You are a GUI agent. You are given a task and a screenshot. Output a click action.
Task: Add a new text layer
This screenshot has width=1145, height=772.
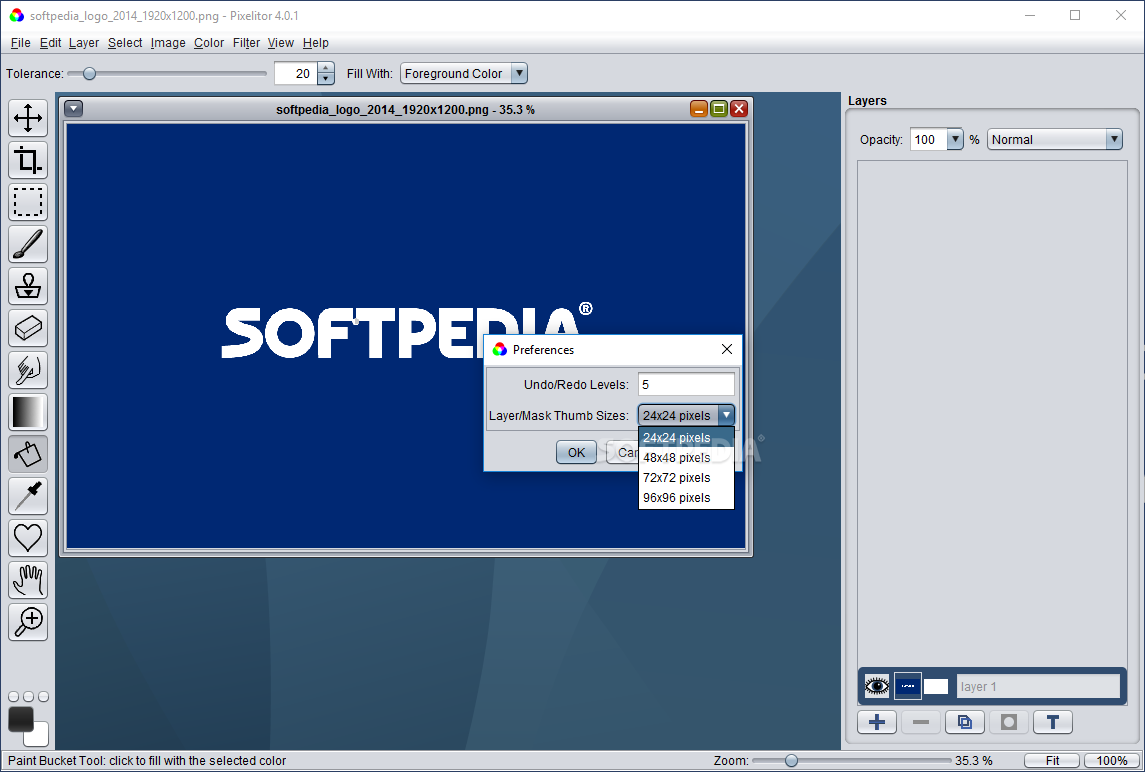pyautogui.click(x=1053, y=722)
